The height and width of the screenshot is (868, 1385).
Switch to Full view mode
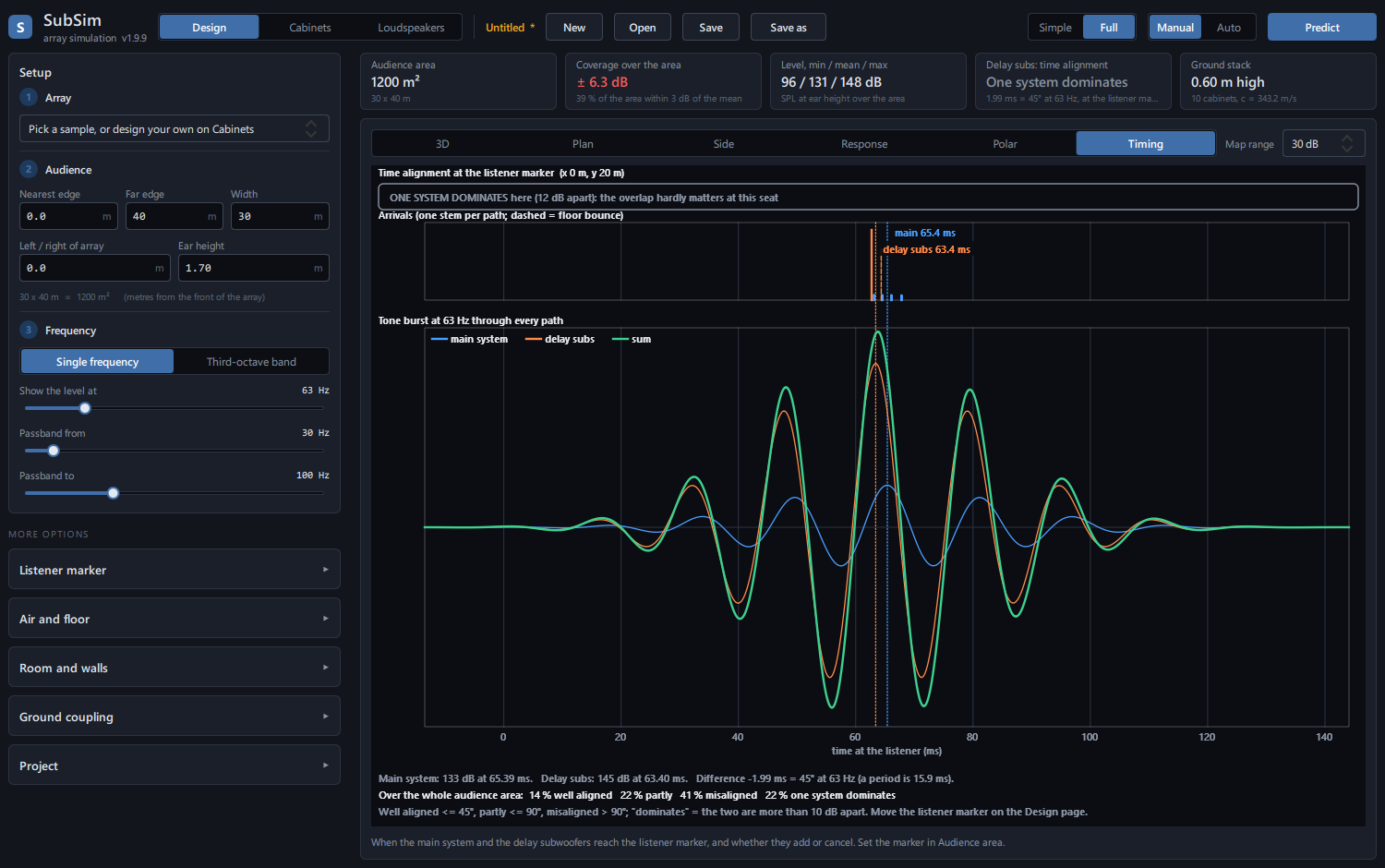tap(1109, 28)
